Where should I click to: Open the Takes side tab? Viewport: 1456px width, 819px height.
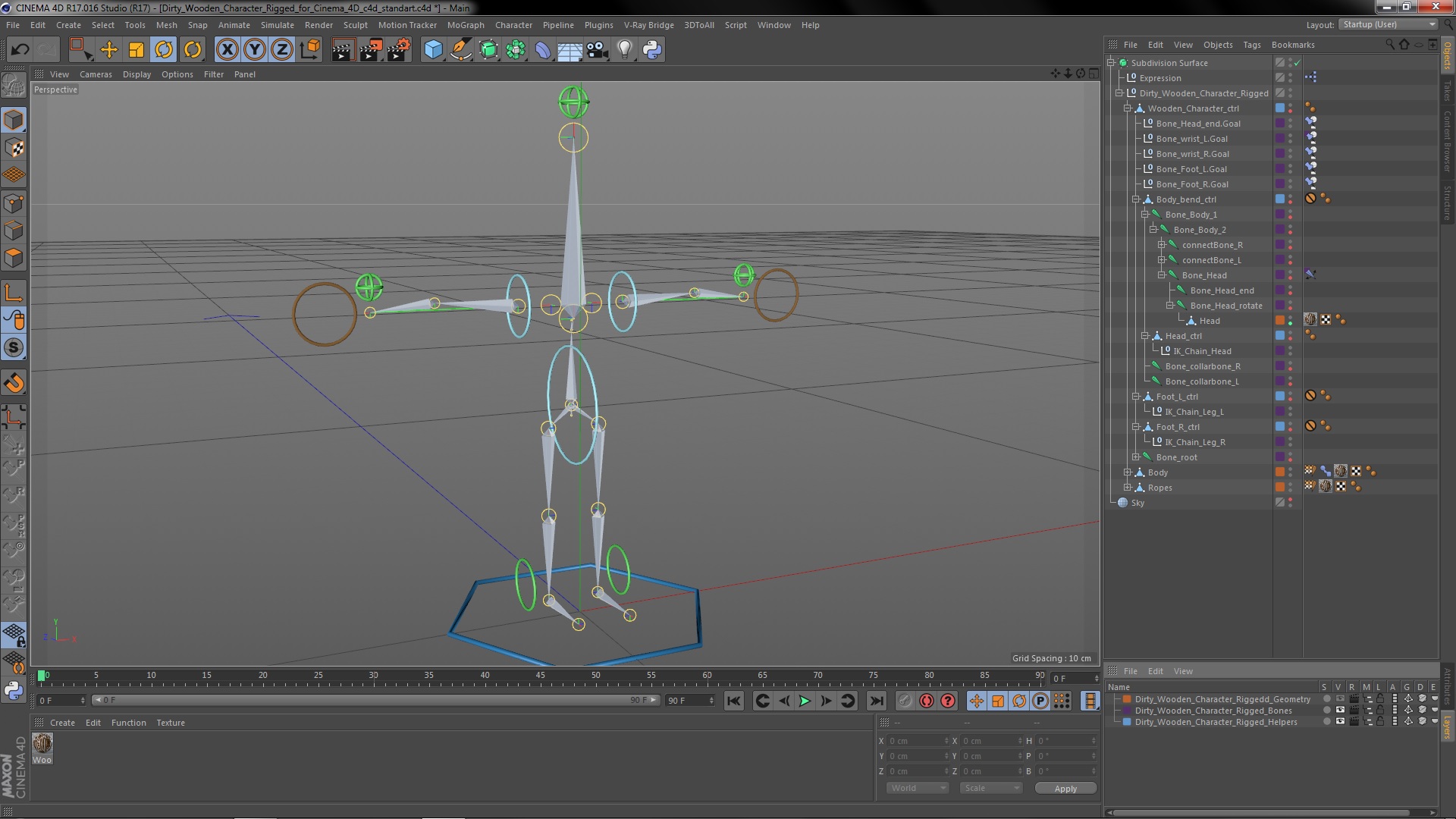click(x=1447, y=90)
